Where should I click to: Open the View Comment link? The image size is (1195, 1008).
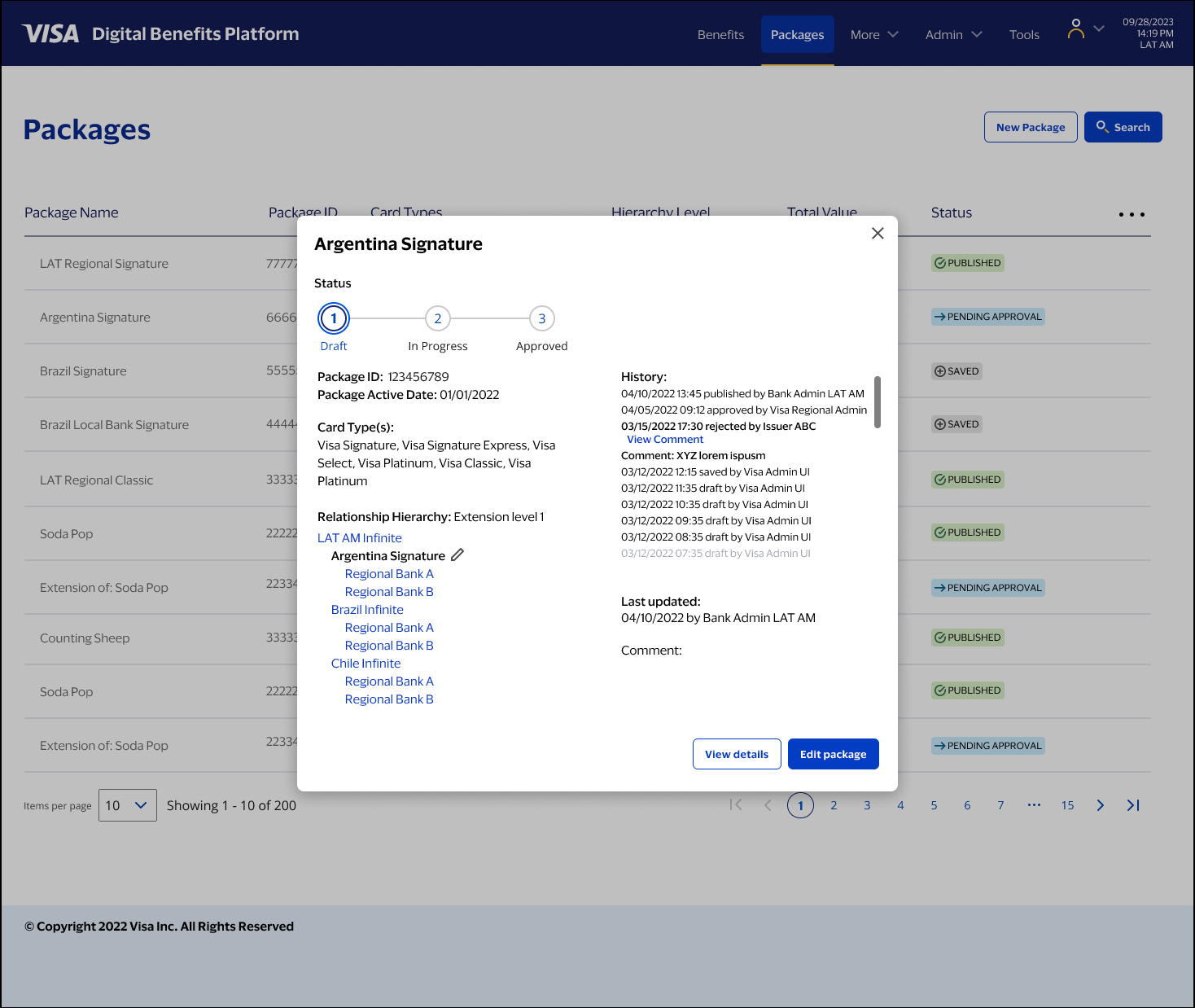[x=665, y=440]
